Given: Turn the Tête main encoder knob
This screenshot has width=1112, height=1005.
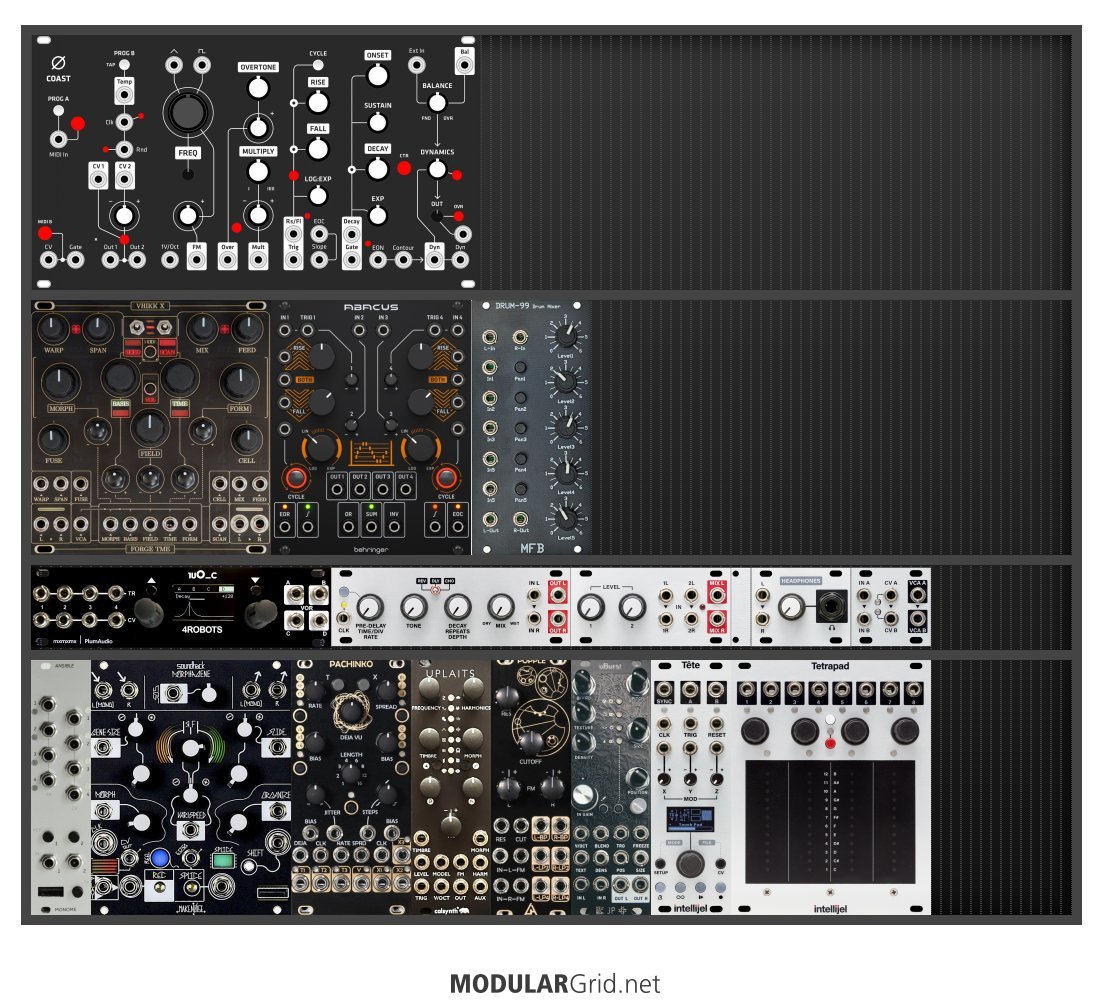Looking at the screenshot, I should (689, 865).
